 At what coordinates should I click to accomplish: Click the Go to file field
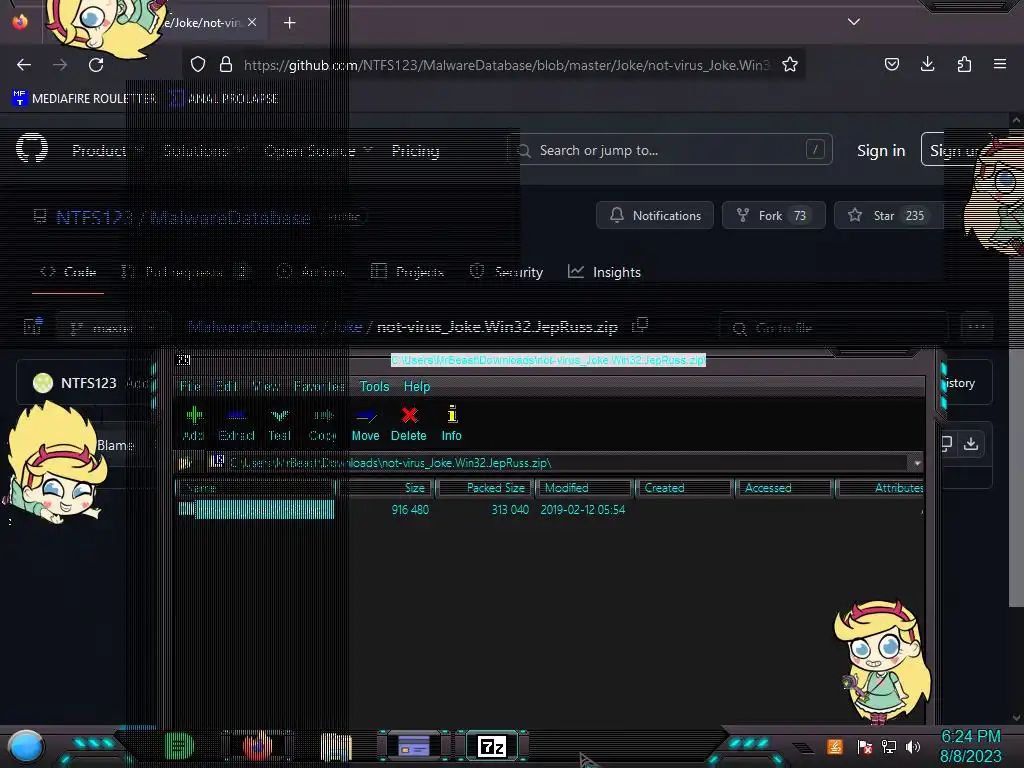click(833, 328)
